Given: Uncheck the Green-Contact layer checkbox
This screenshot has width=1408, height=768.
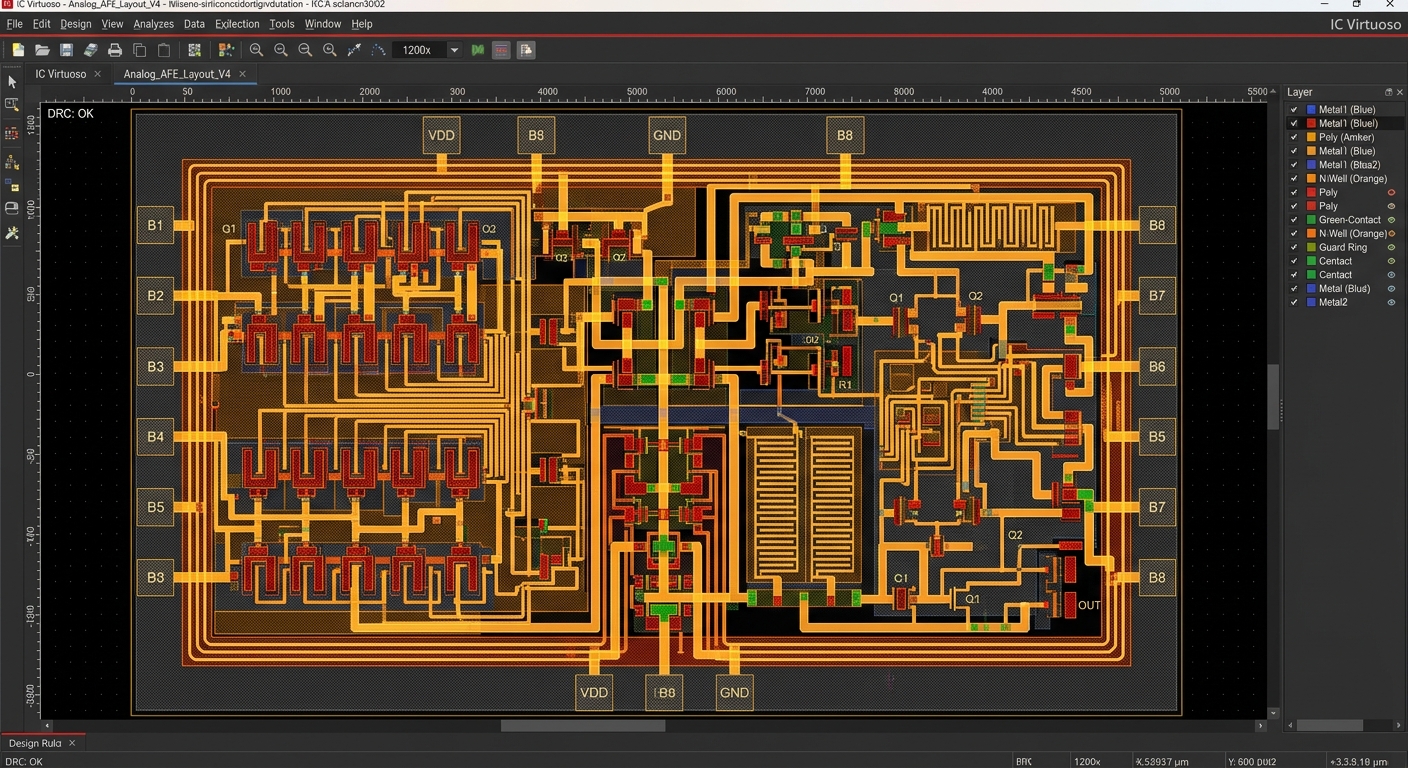Looking at the screenshot, I should click(x=1294, y=220).
